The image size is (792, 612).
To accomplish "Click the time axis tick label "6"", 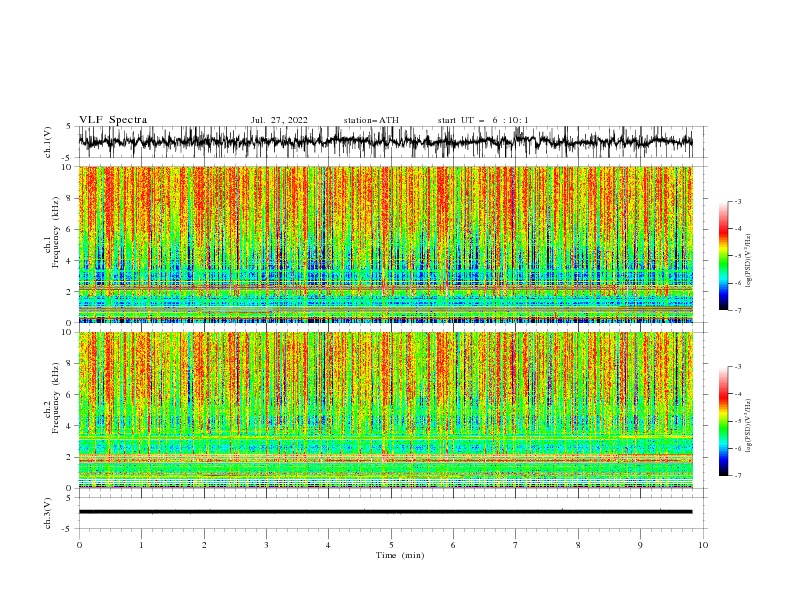I will click(453, 545).
